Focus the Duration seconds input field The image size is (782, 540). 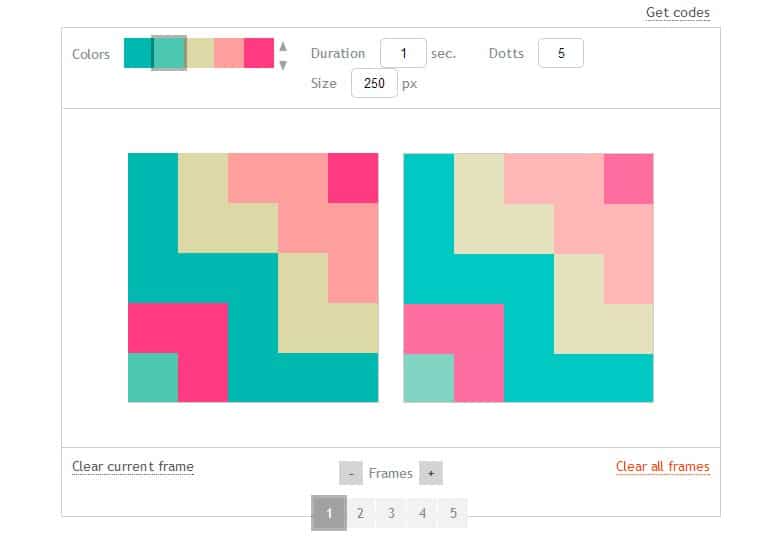point(403,53)
